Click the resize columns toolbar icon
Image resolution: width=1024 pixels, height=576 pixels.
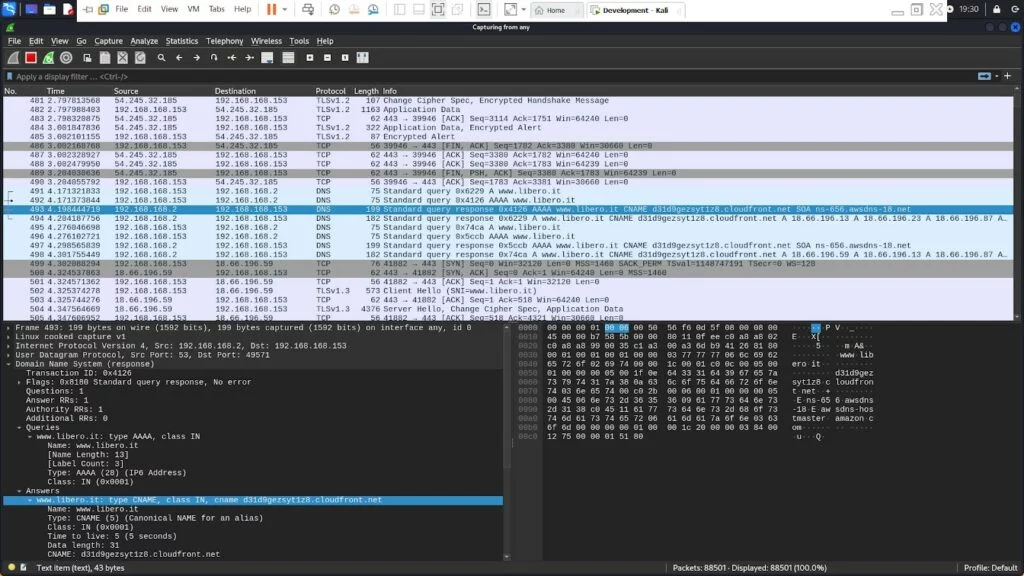tap(360, 58)
